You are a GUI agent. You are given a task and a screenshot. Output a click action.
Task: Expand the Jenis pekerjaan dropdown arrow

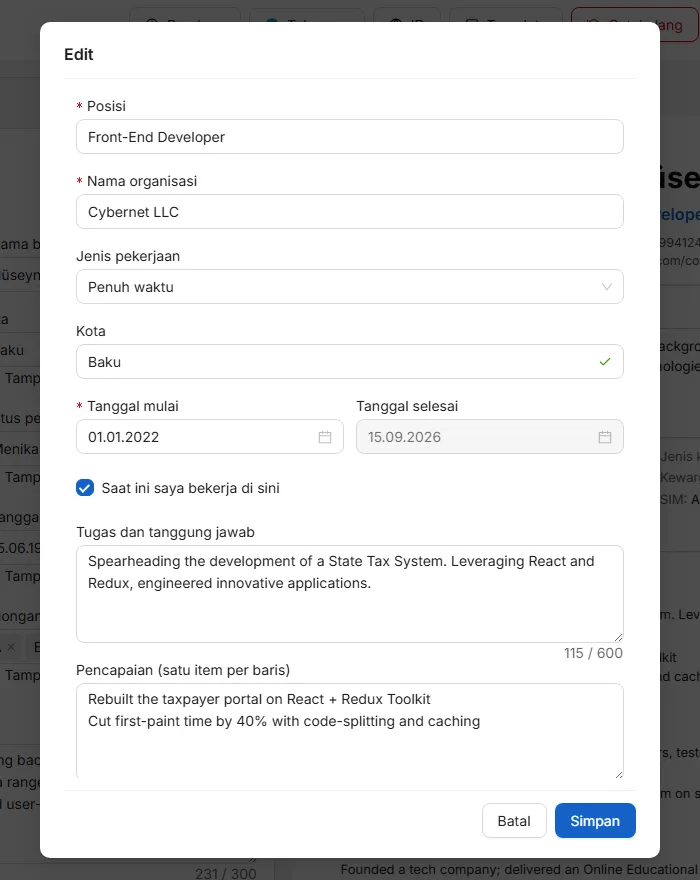click(x=606, y=287)
